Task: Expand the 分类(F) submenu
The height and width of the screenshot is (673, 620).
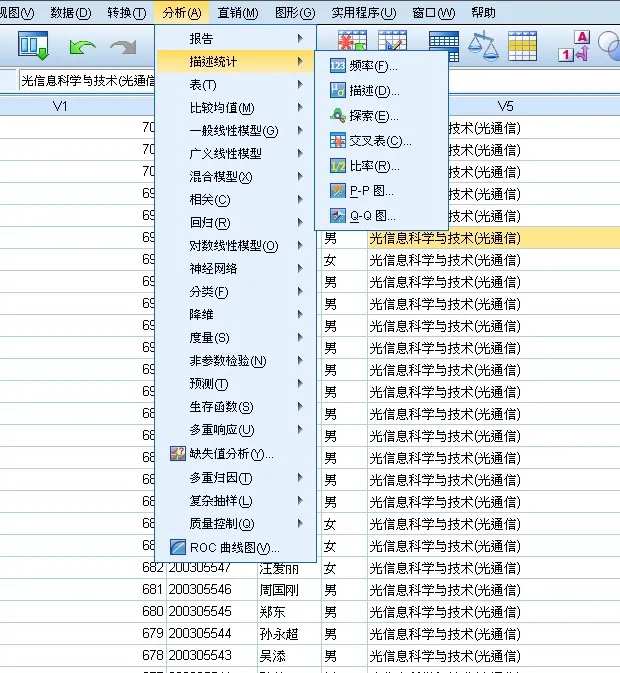Action: coord(236,292)
